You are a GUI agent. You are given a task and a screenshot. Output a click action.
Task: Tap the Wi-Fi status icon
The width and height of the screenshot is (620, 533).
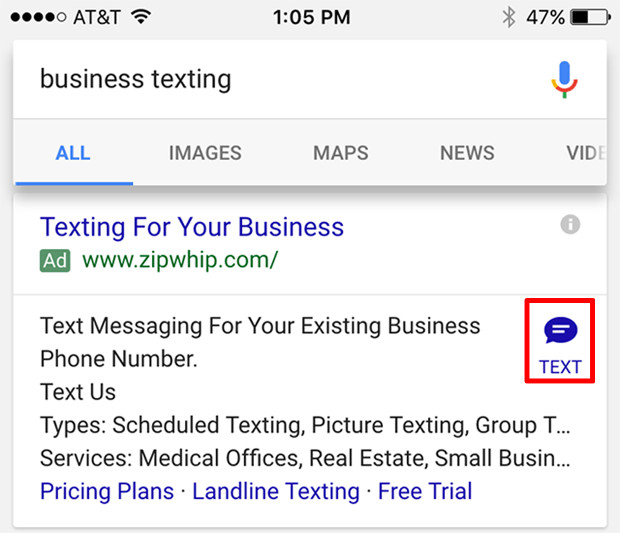click(x=141, y=17)
